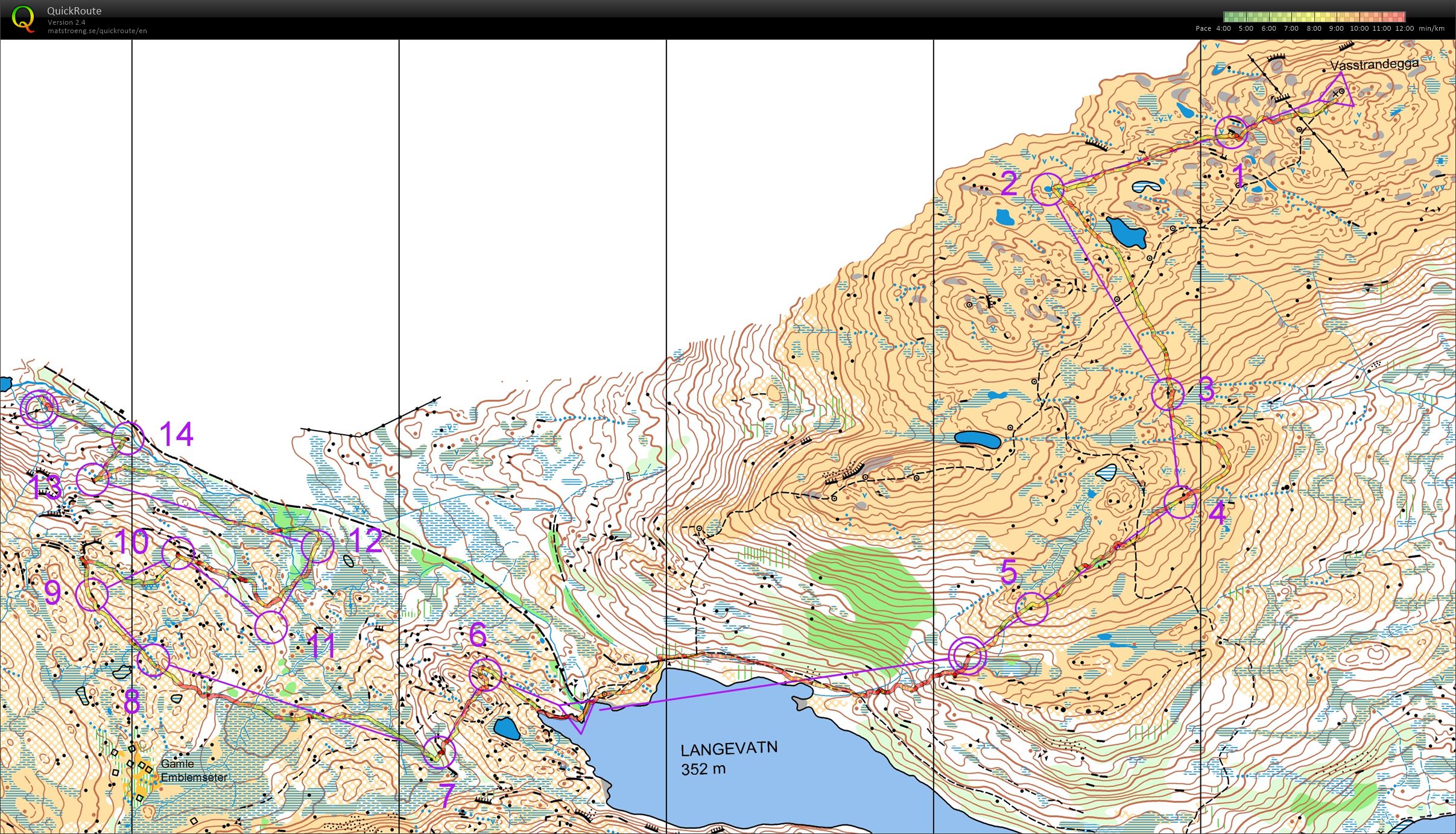Image resolution: width=1456 pixels, height=834 pixels.
Task: Select control circle 3
Action: coord(1168,393)
